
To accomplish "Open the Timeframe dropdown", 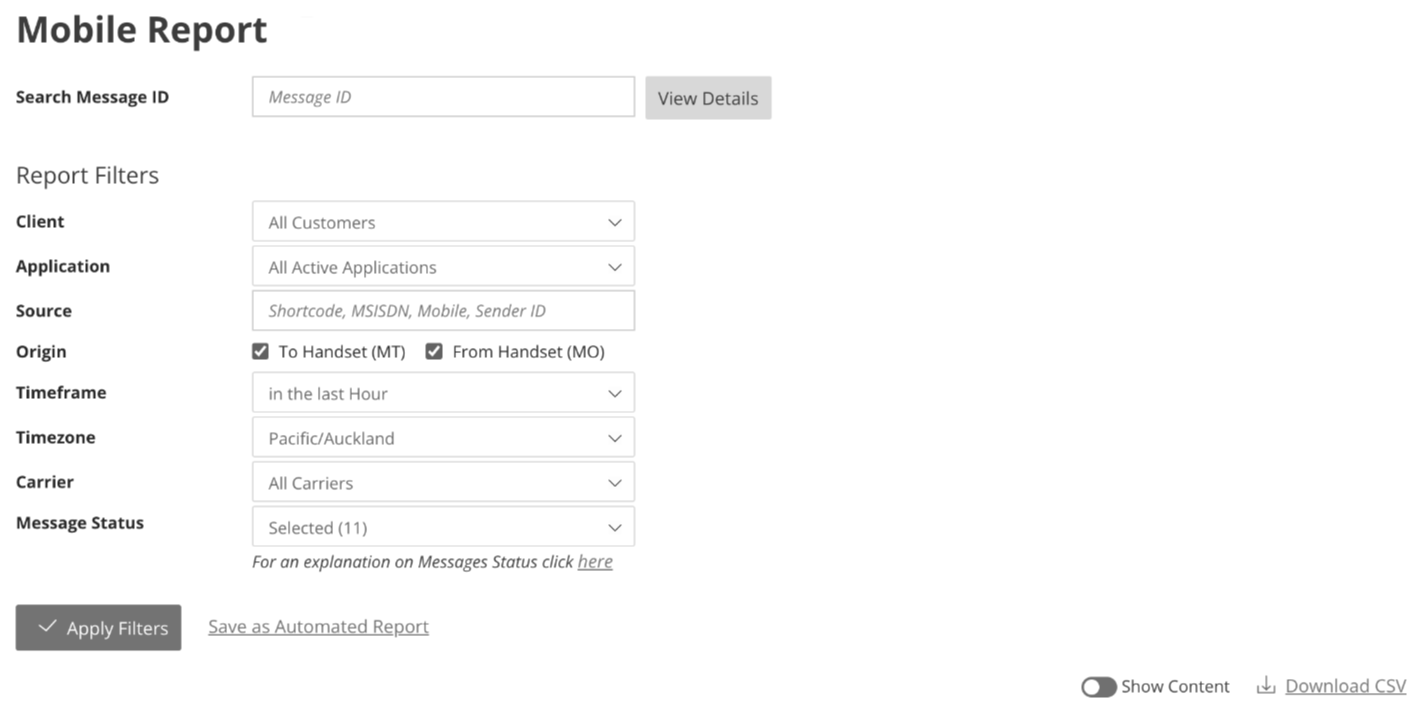I will 443,393.
